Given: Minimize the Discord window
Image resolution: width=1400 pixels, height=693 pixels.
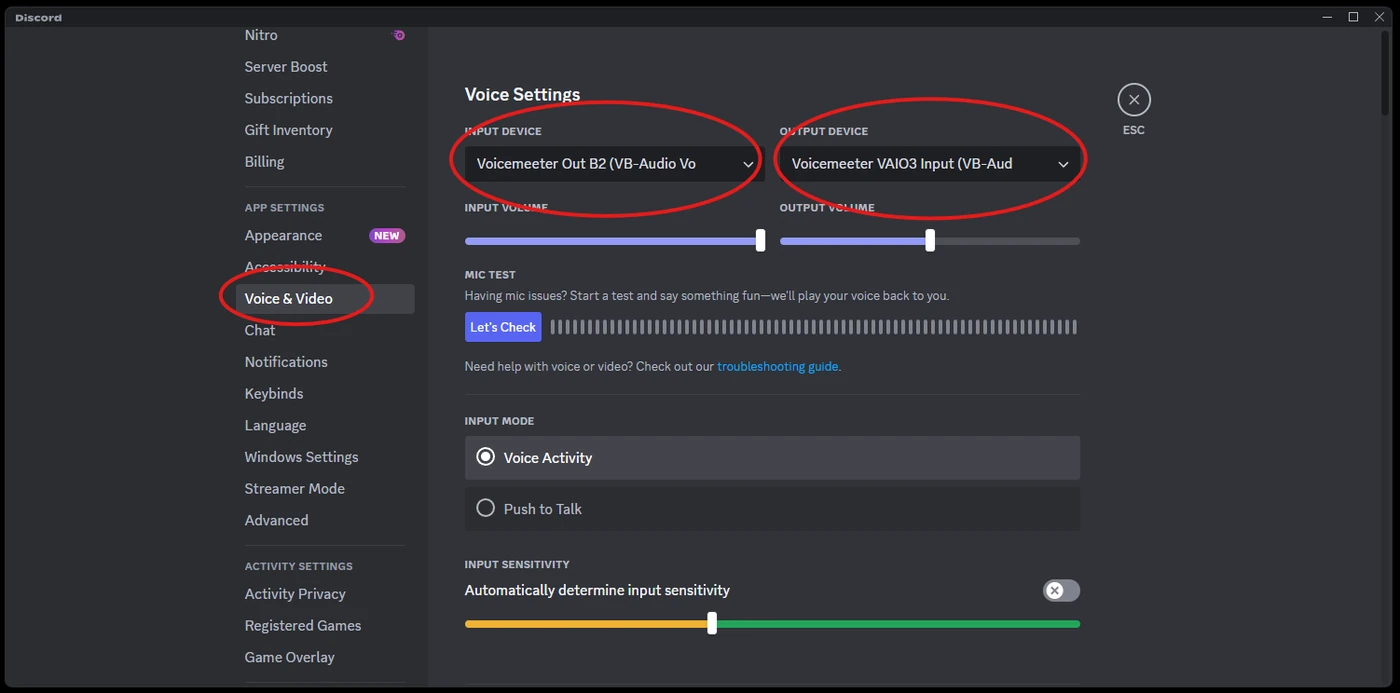Looking at the screenshot, I should coord(1328,17).
